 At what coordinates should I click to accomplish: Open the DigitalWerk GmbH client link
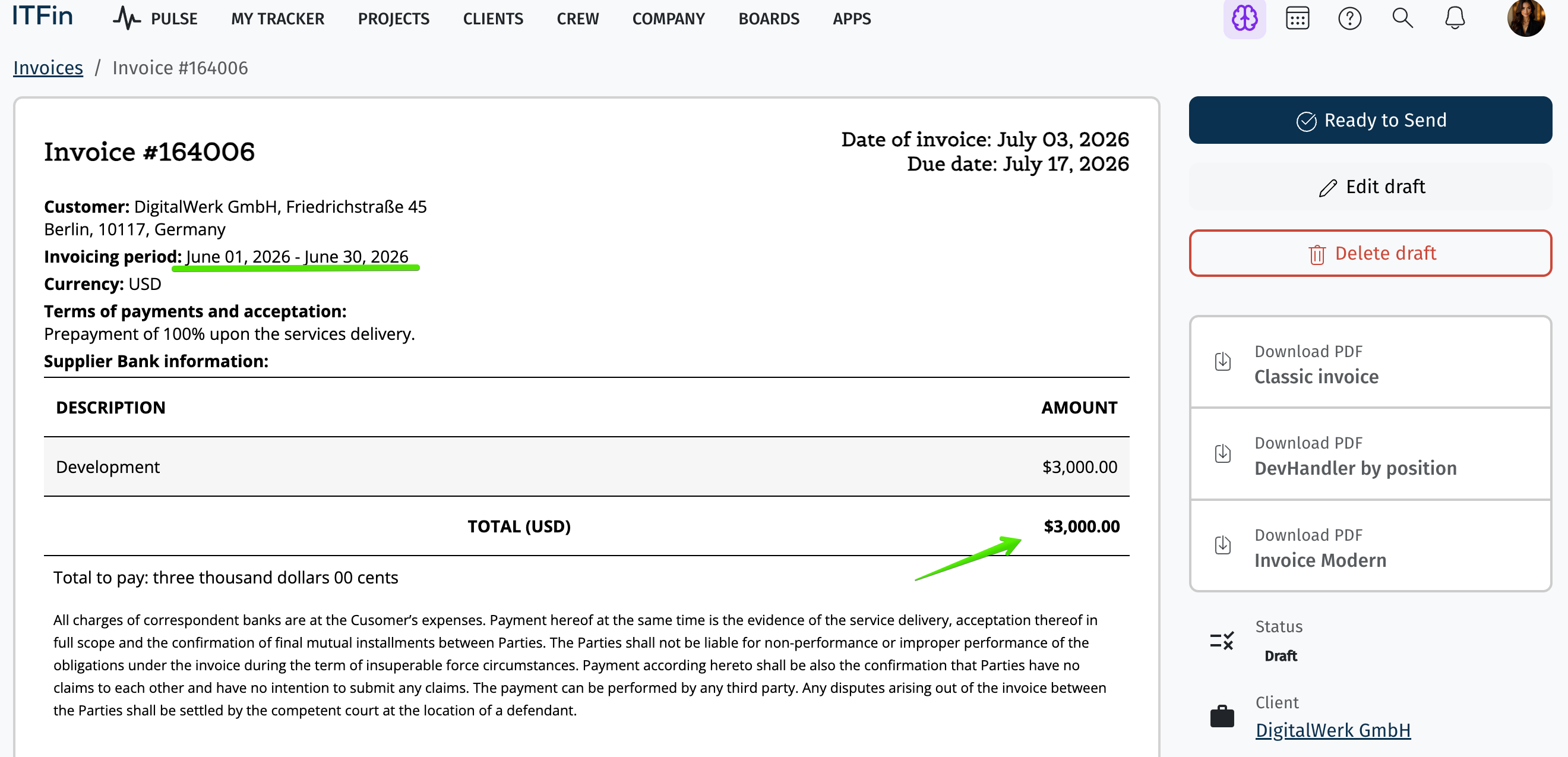[x=1332, y=730]
